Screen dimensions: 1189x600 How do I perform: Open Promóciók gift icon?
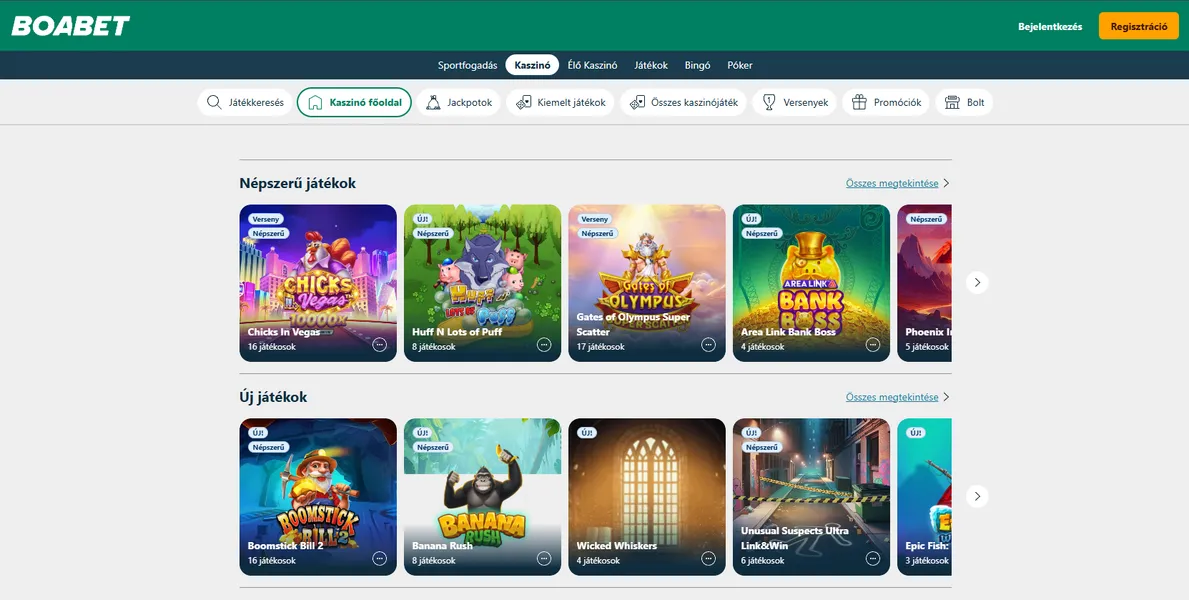click(x=858, y=101)
